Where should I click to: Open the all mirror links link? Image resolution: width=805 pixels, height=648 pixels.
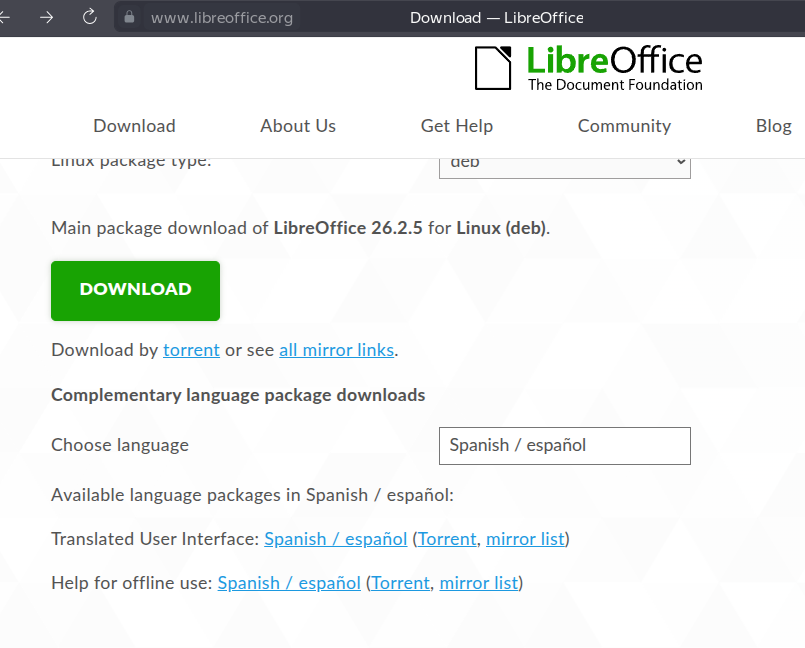coord(336,350)
